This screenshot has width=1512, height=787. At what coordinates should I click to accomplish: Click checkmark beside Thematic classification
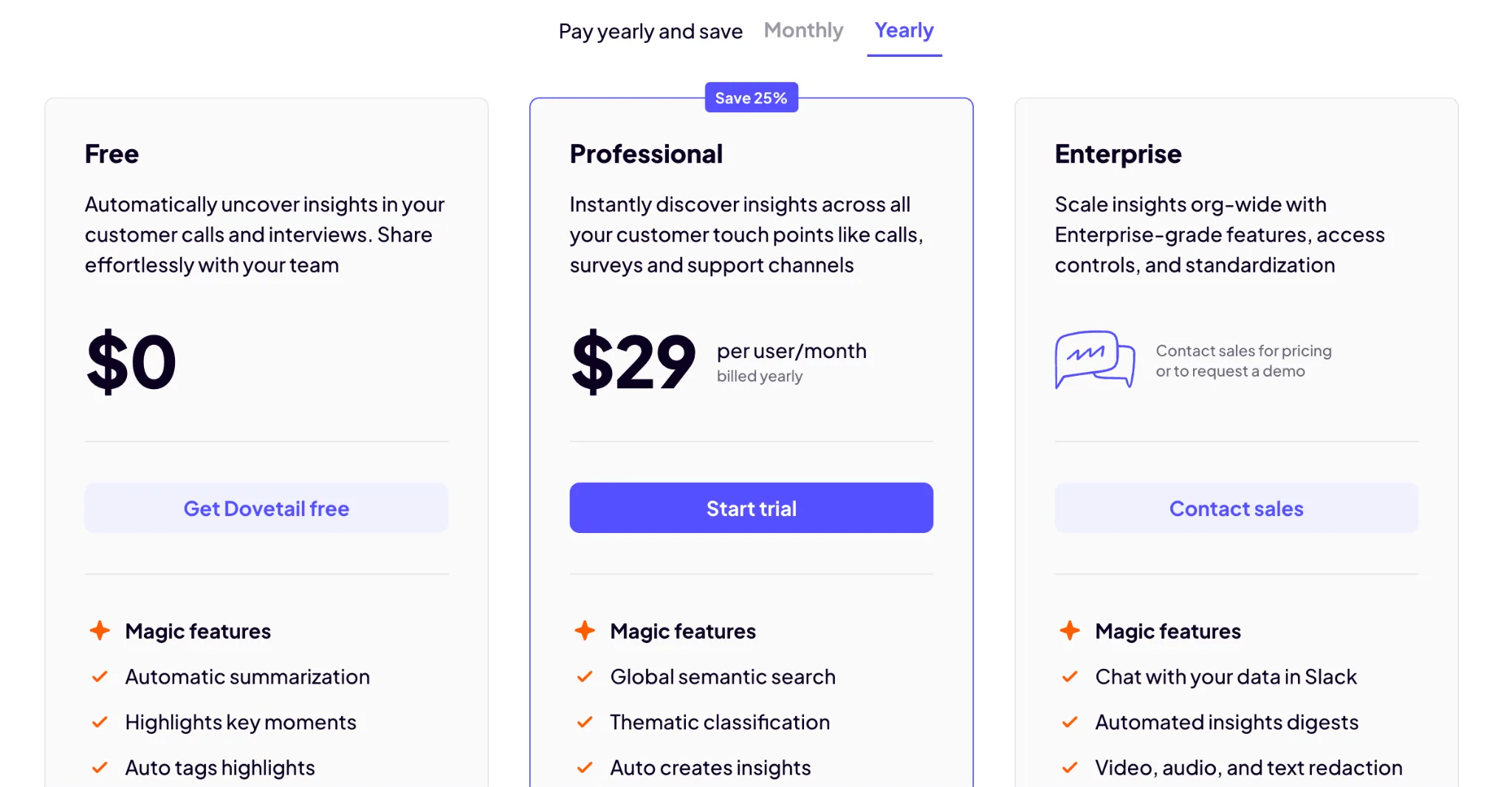coord(585,722)
